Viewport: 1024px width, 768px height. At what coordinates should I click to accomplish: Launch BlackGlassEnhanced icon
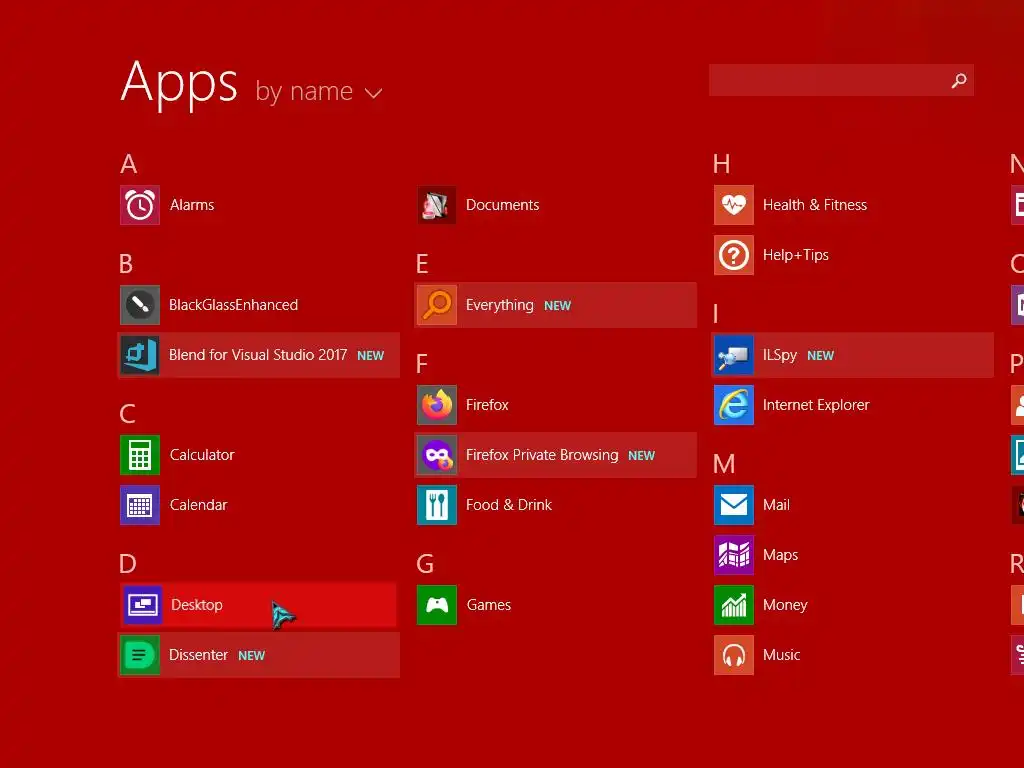click(x=140, y=305)
